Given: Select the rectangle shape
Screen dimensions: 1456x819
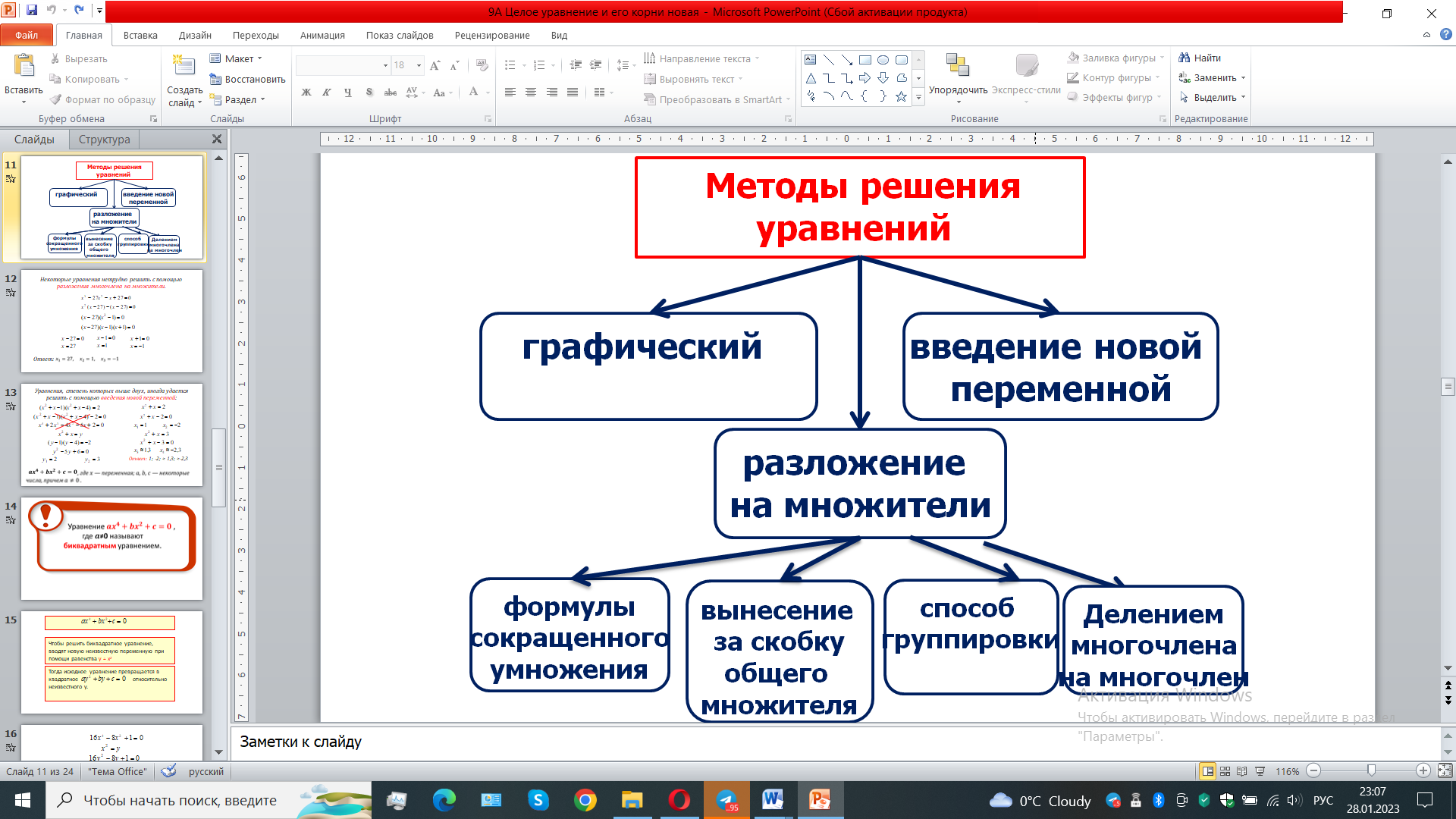Looking at the screenshot, I should click(x=864, y=60).
